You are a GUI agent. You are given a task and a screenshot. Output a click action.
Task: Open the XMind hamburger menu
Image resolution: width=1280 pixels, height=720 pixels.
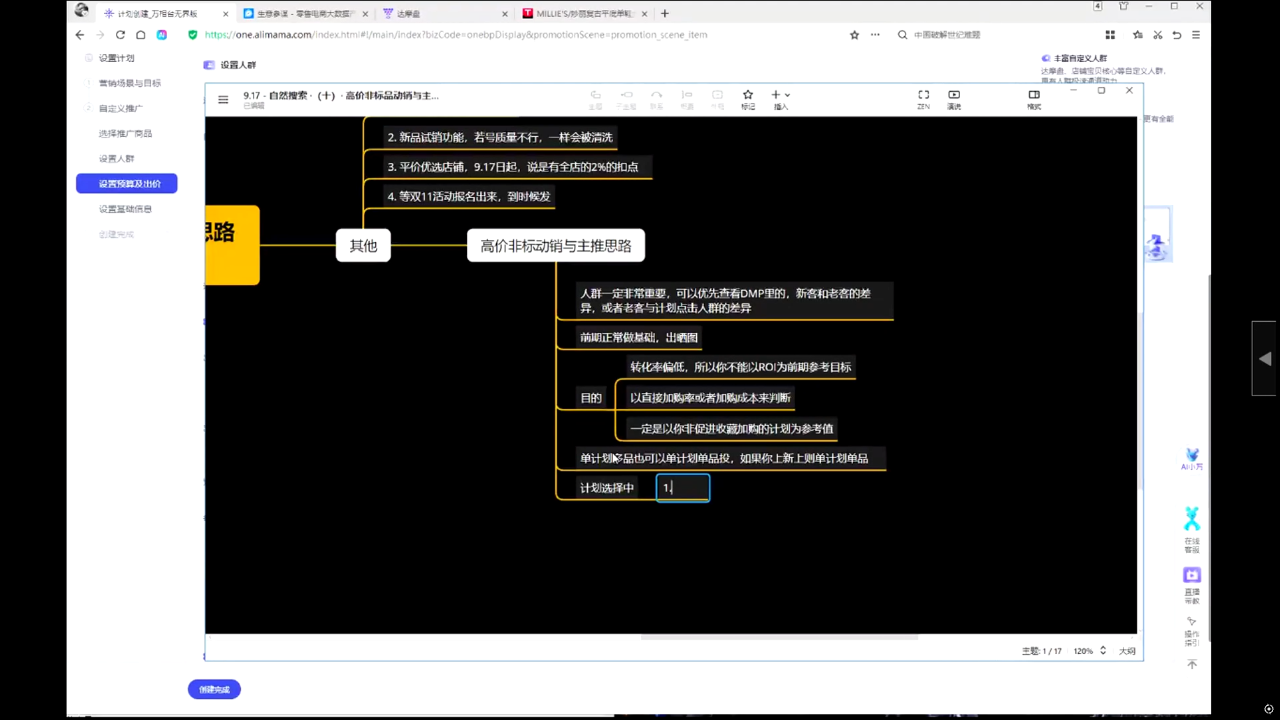223,100
